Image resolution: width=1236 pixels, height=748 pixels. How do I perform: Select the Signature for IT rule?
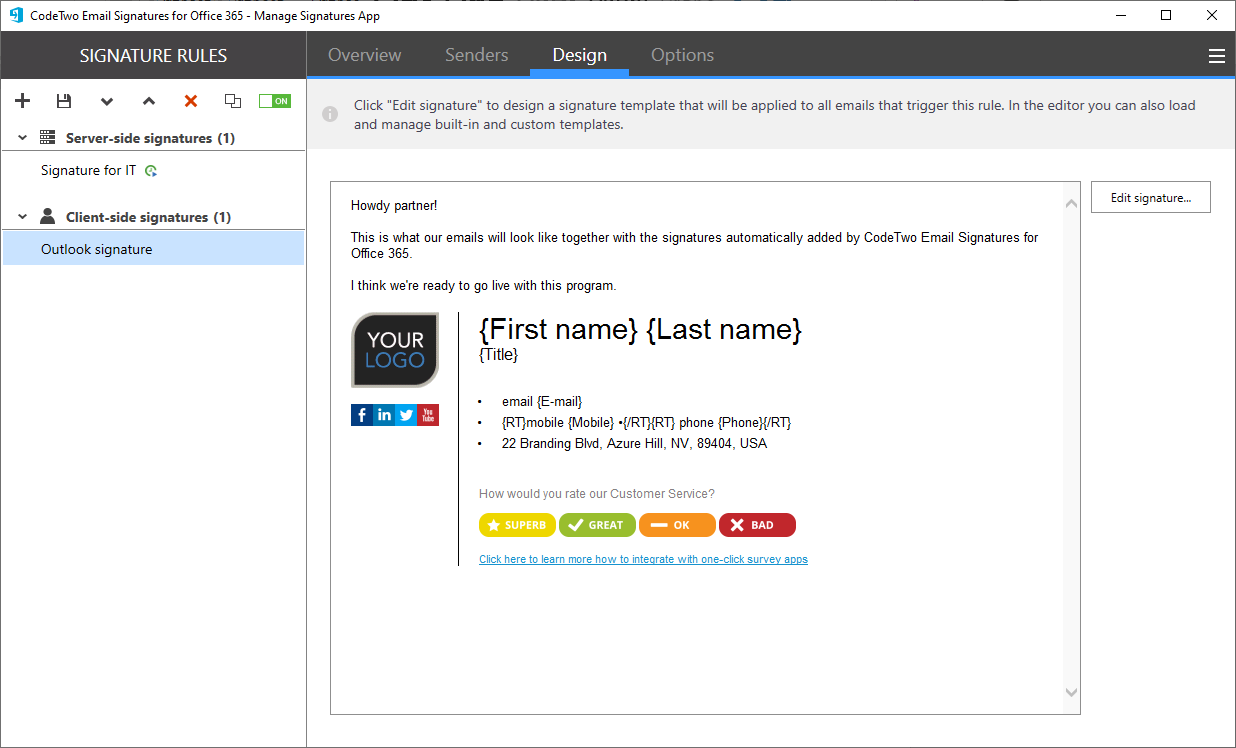tap(88, 171)
